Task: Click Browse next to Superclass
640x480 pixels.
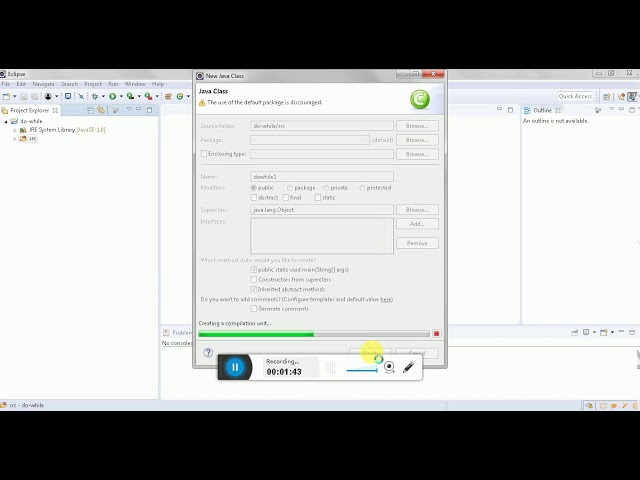Action: [x=417, y=210]
